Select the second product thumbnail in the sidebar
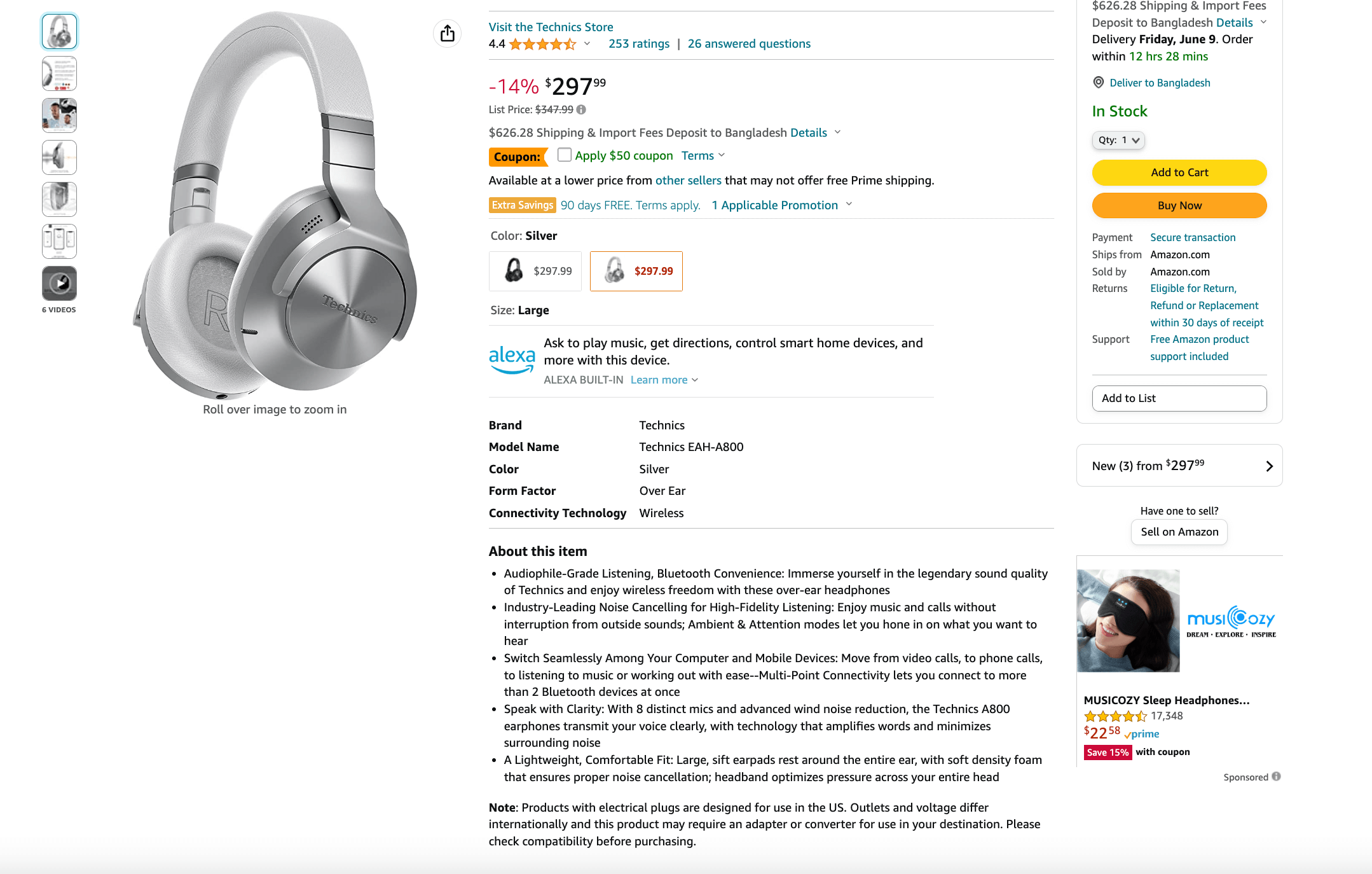This screenshot has width=1372, height=874. pyautogui.click(x=59, y=73)
